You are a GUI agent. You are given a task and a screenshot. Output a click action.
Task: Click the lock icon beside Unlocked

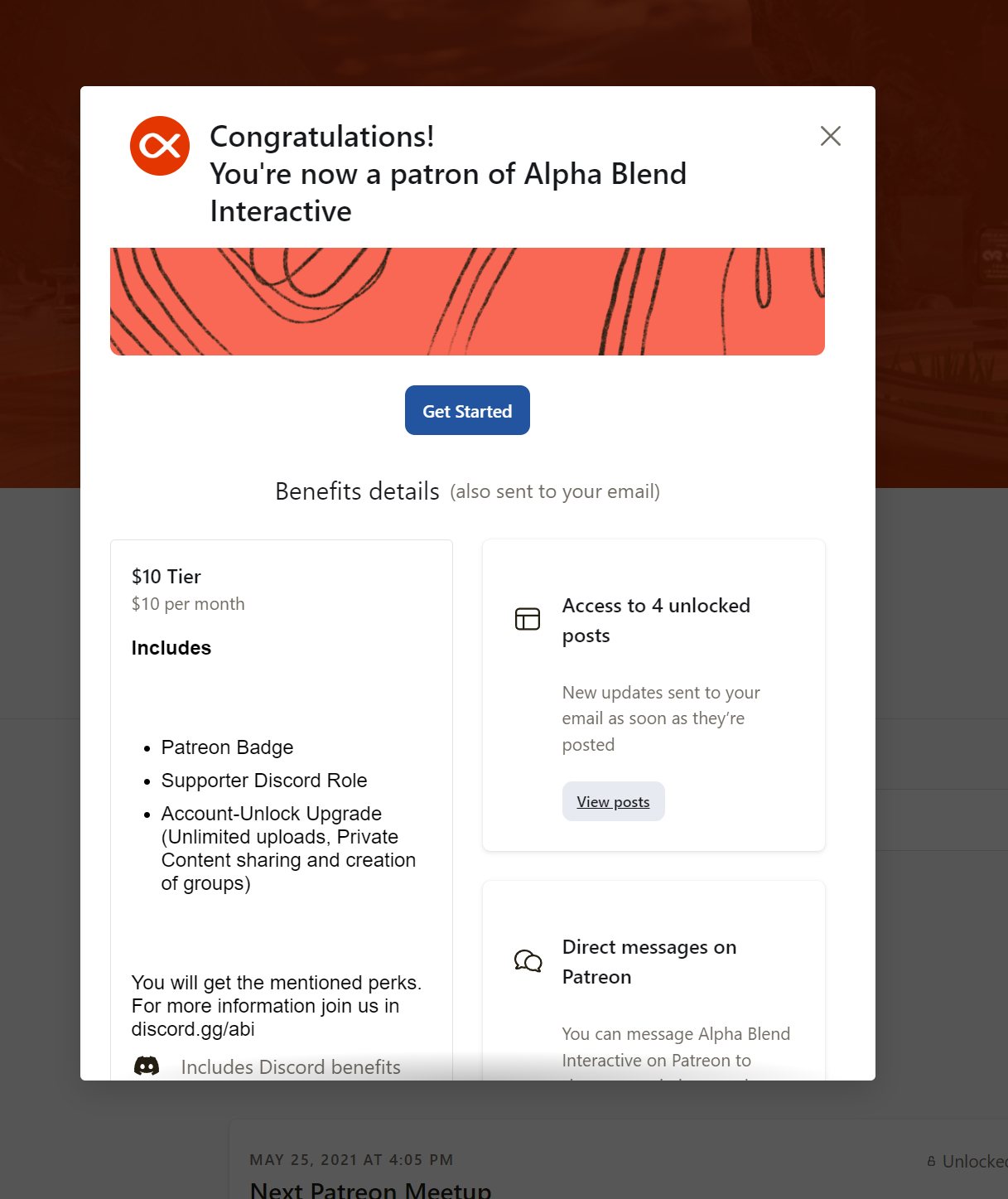pyautogui.click(x=932, y=1162)
